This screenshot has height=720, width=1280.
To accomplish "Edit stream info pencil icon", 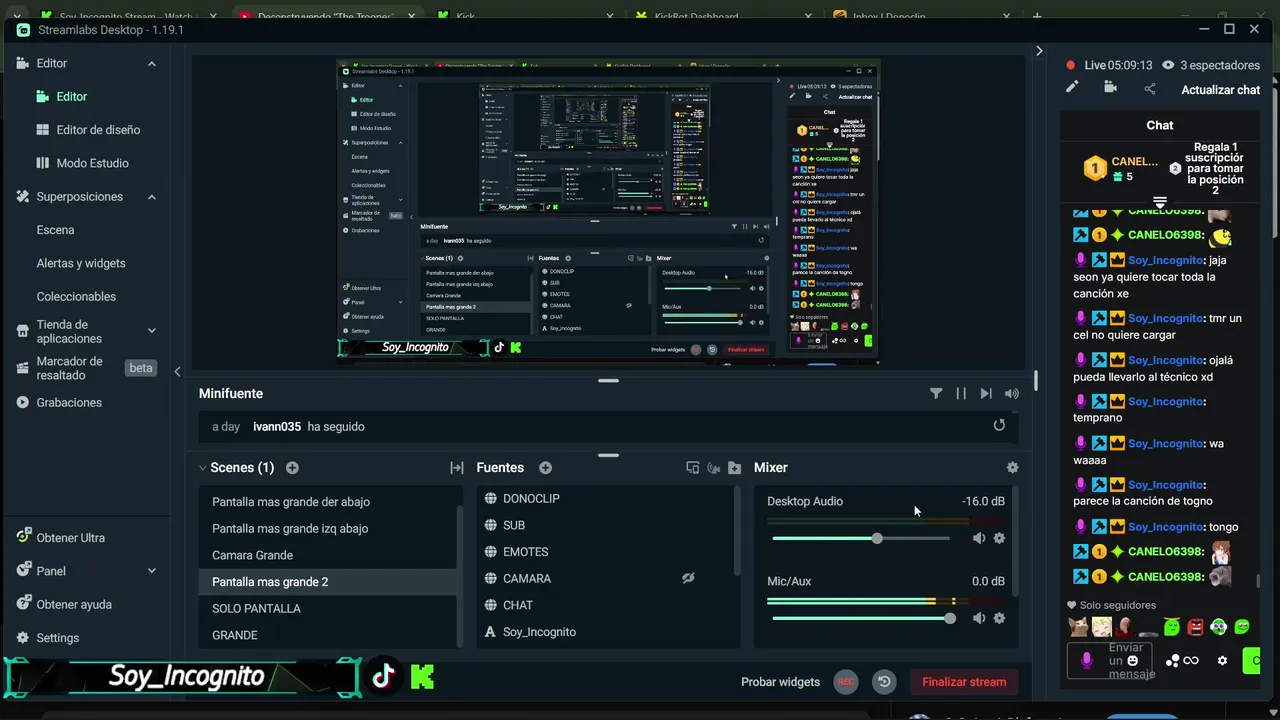I will click(1072, 88).
